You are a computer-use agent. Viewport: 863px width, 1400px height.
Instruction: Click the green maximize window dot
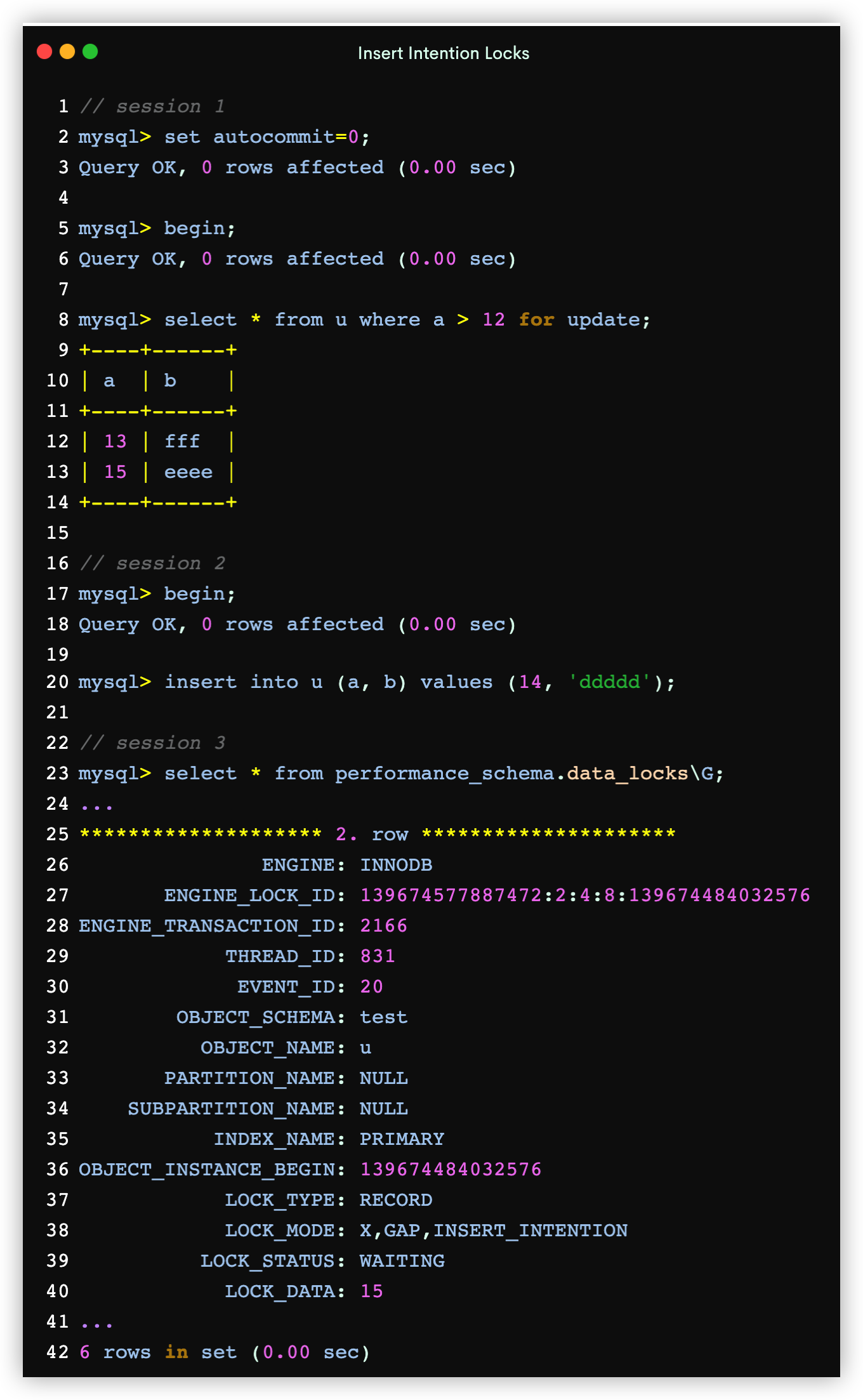[90, 51]
